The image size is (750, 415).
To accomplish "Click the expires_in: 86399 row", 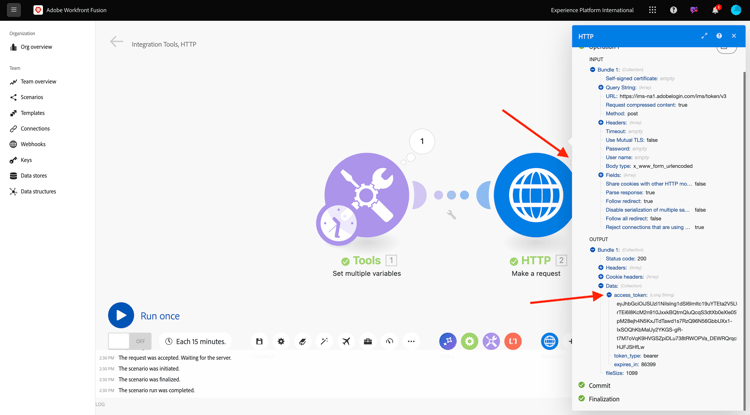I will coord(635,364).
